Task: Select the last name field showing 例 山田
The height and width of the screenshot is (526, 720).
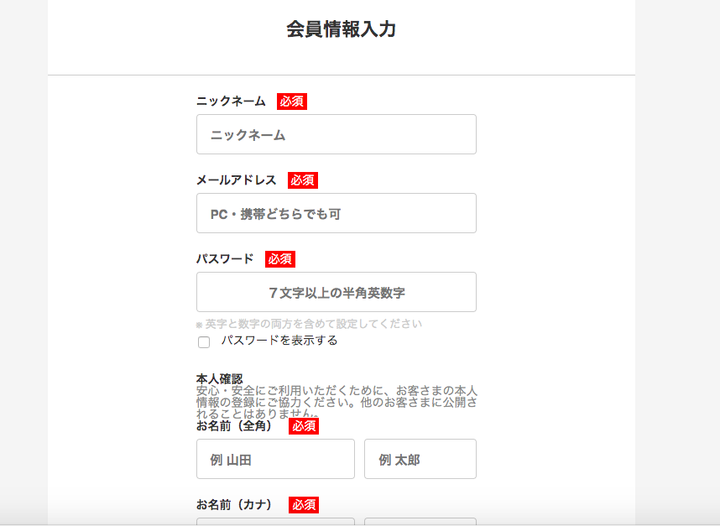Action: tap(275, 459)
